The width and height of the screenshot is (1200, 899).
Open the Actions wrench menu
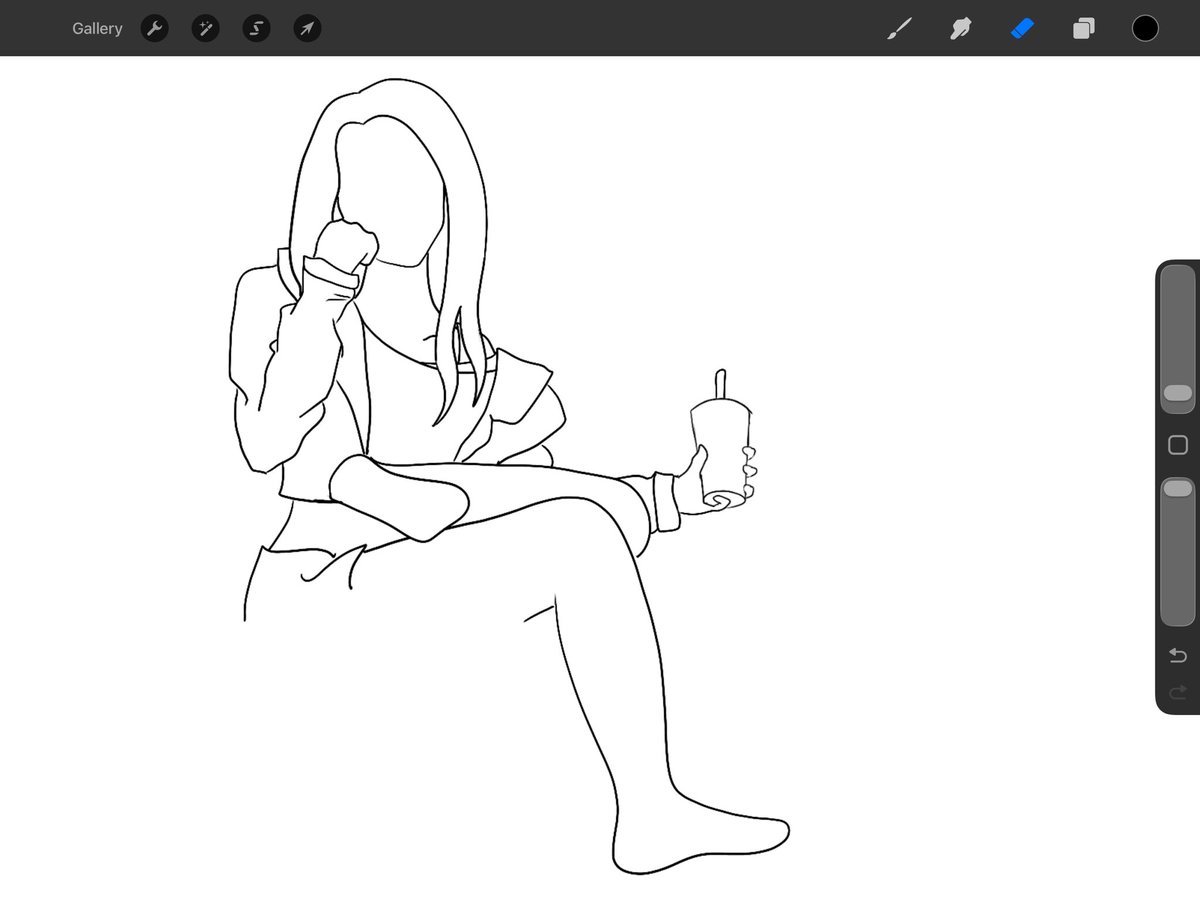tap(154, 28)
